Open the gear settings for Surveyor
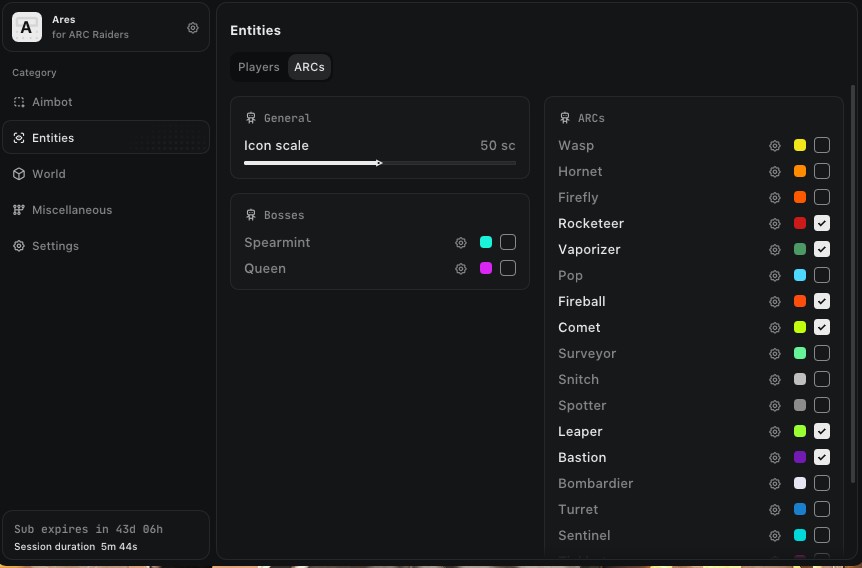 (x=775, y=354)
